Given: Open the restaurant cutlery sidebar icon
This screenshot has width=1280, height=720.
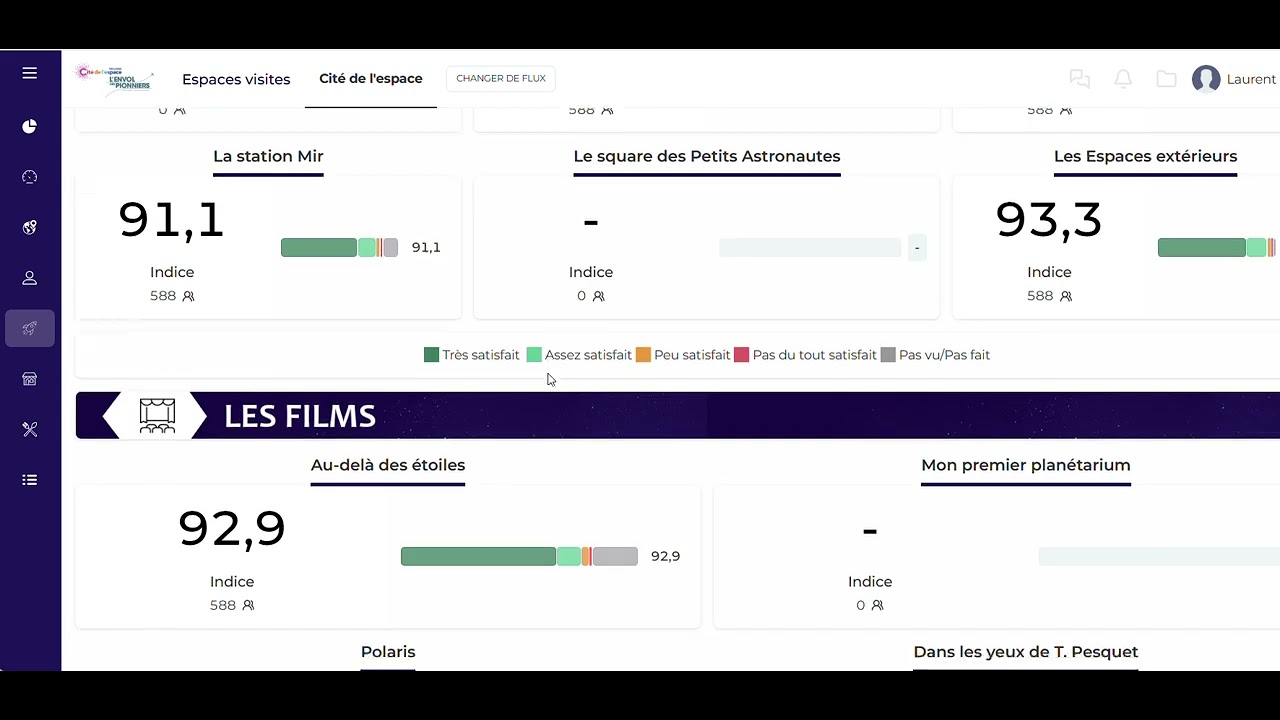Looking at the screenshot, I should (x=30, y=429).
